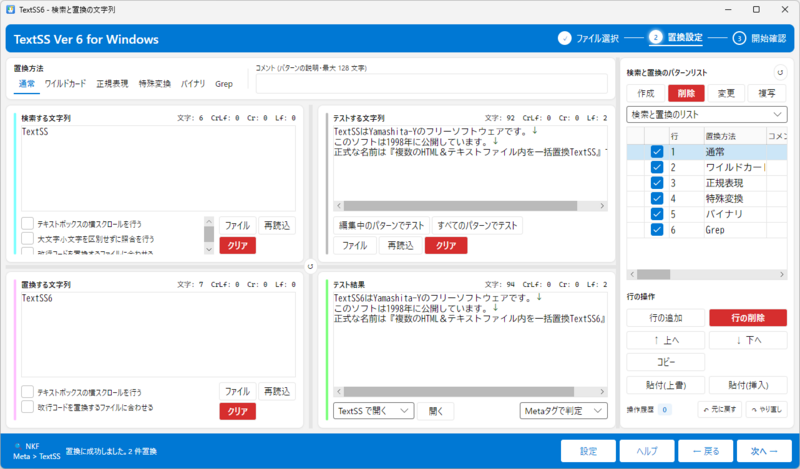Screen dimensions: 800x469
Task: Select the ワイルドカード tab
Action: pyautogui.click(x=65, y=84)
